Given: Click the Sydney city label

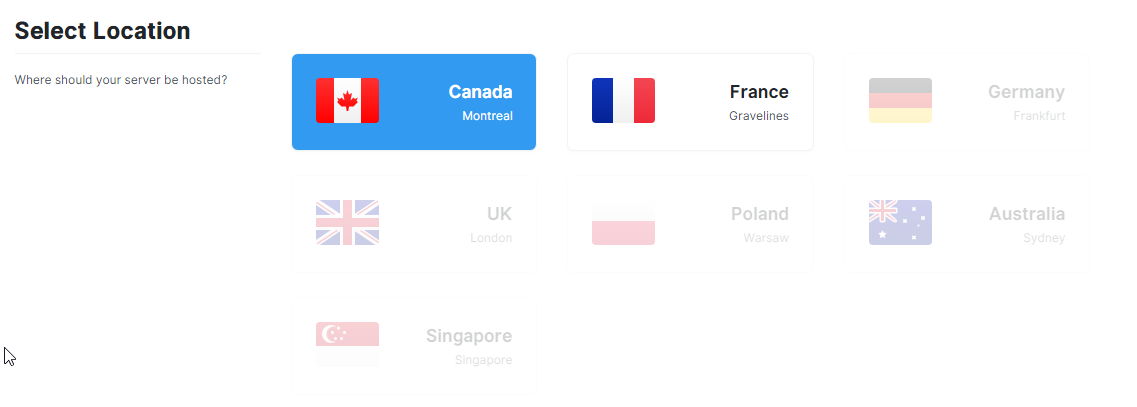Looking at the screenshot, I should tap(1044, 238).
